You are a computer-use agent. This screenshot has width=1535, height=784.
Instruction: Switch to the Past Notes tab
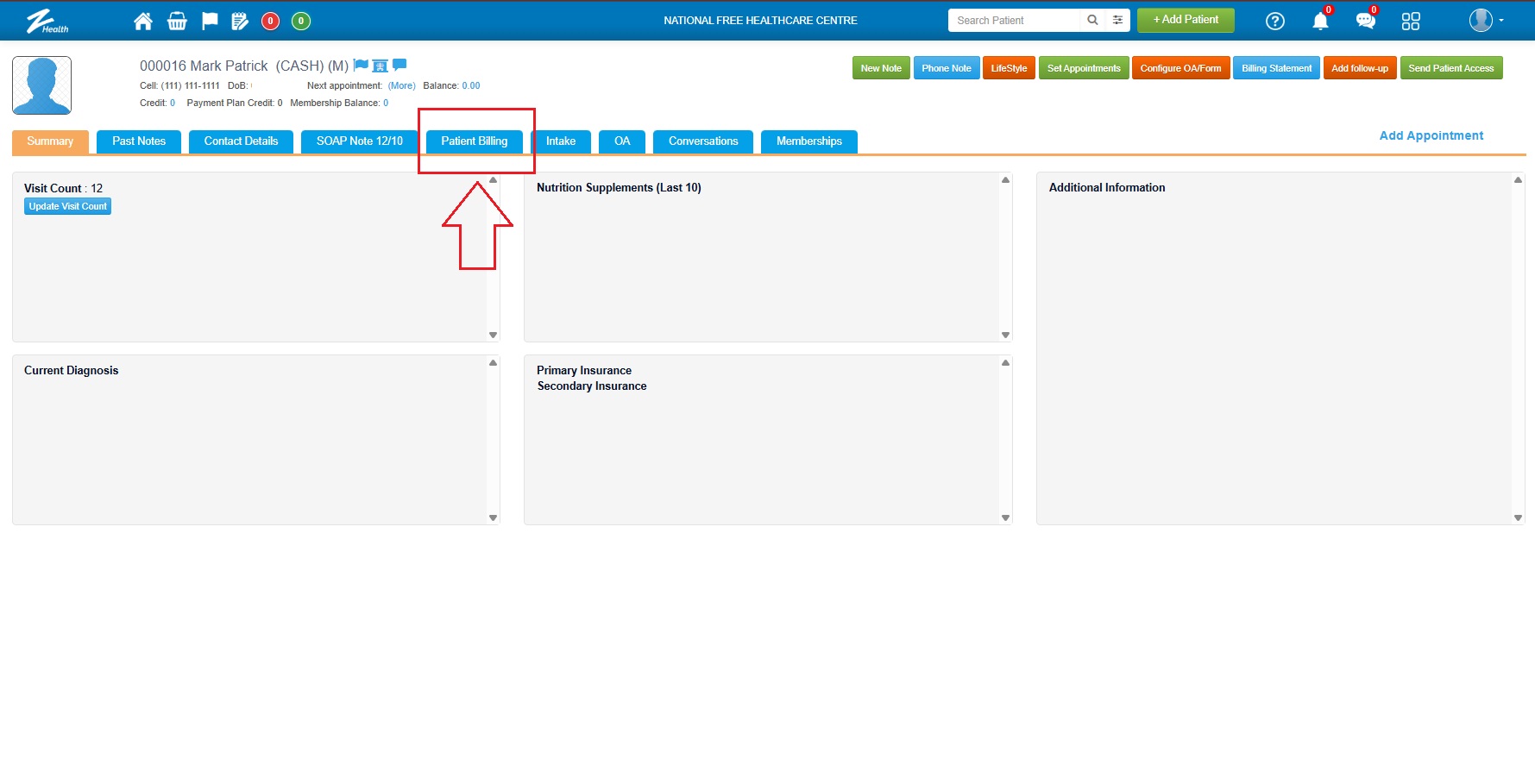pos(139,141)
